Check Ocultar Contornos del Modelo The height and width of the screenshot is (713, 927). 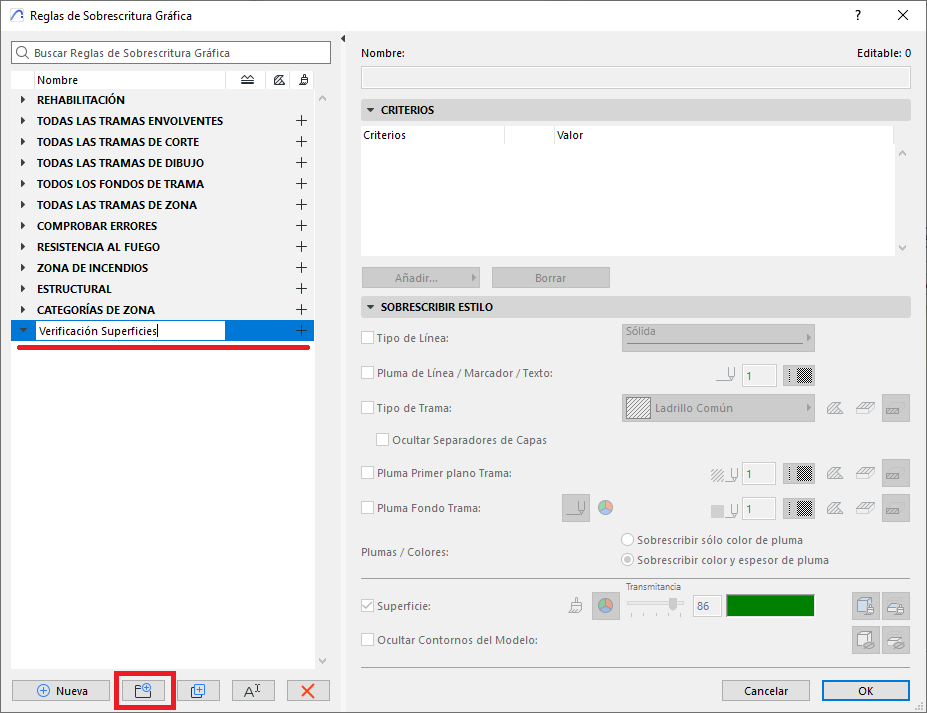tap(368, 640)
